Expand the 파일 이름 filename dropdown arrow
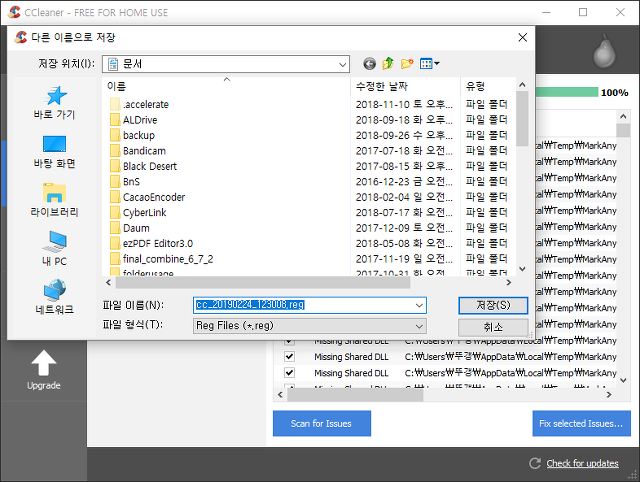The image size is (640, 482). [x=419, y=305]
